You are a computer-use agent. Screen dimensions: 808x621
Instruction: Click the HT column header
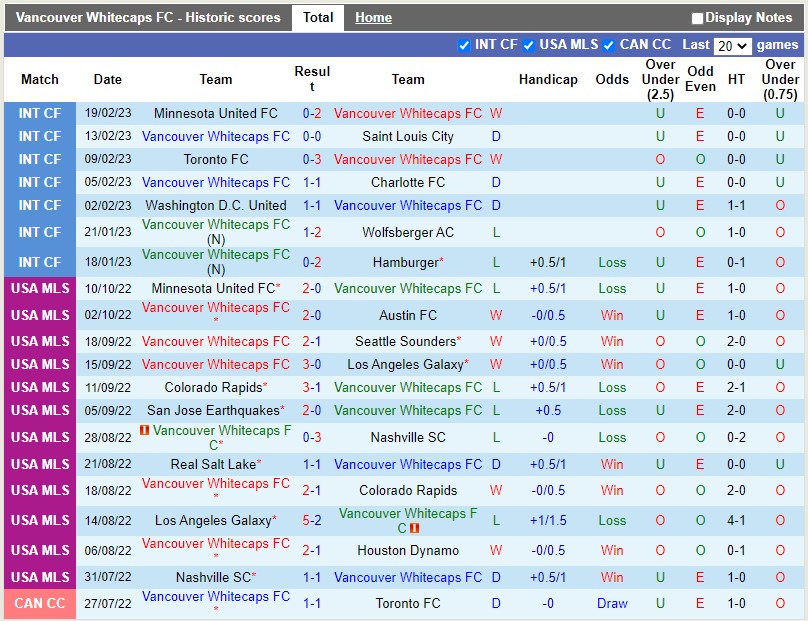pyautogui.click(x=736, y=79)
